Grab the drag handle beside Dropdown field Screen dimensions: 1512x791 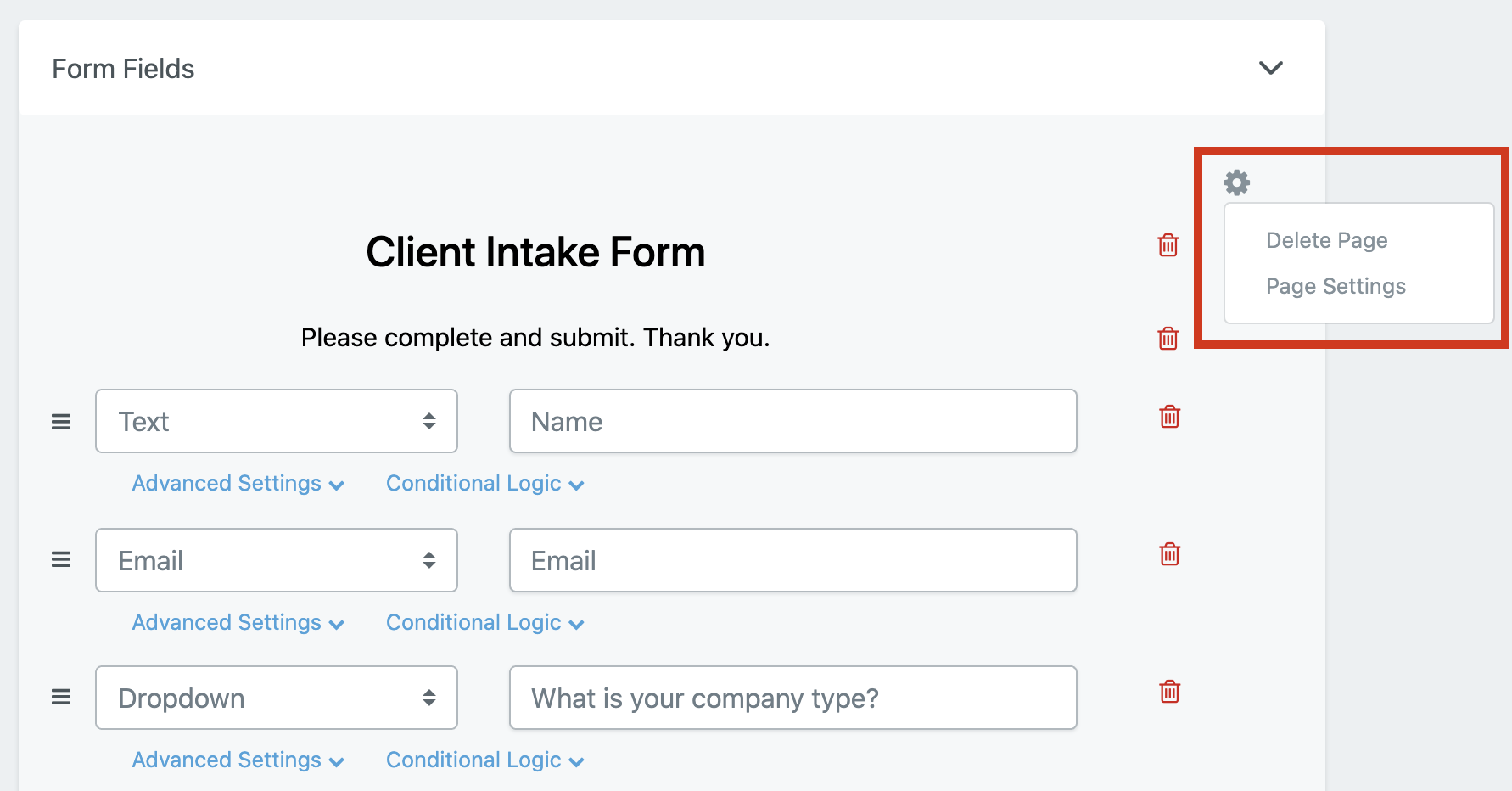61,697
